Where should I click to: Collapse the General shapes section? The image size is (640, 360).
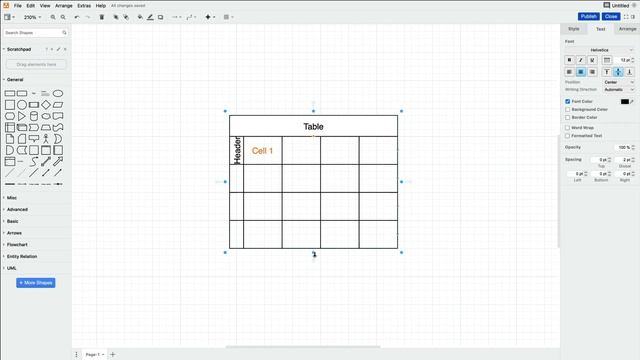[15, 80]
